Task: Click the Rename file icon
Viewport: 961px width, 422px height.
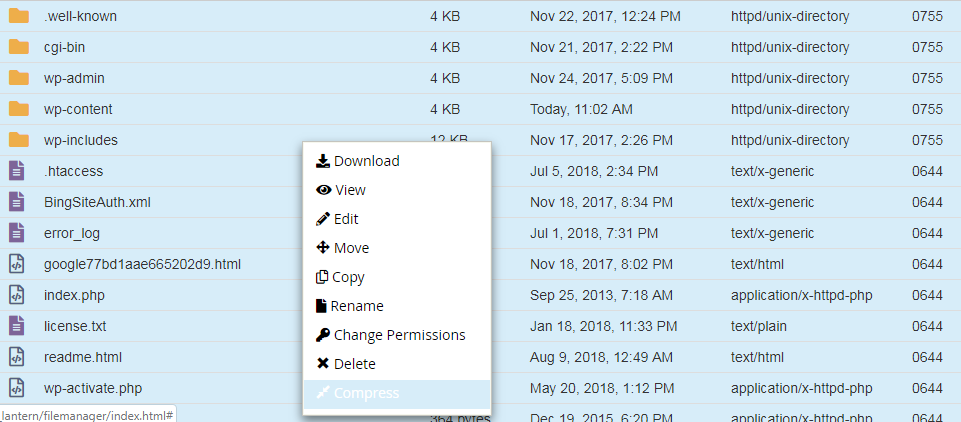Action: click(322, 306)
